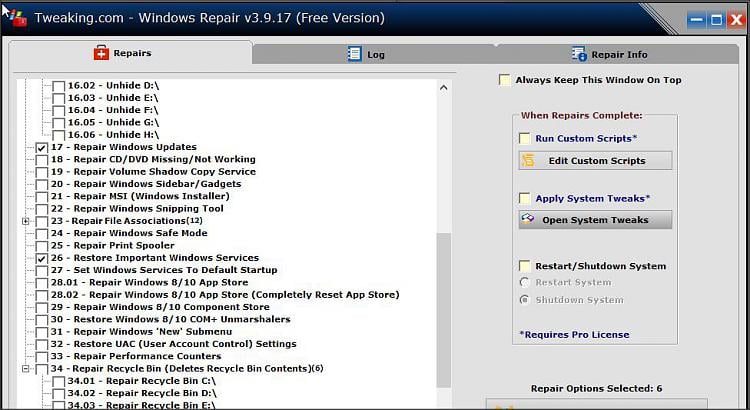Switch to the Repair Info tab
Screen dimensions: 750x410
[x=617, y=54]
